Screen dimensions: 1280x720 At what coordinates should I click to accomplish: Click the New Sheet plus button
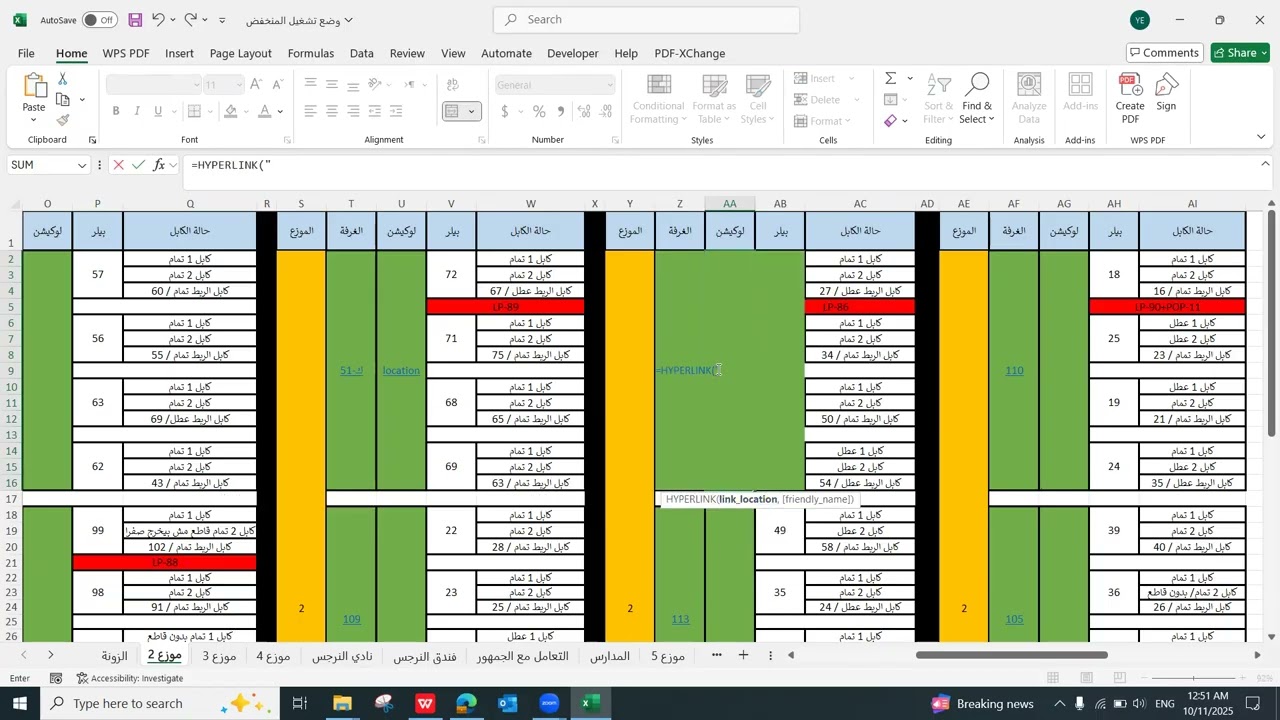[x=743, y=655]
